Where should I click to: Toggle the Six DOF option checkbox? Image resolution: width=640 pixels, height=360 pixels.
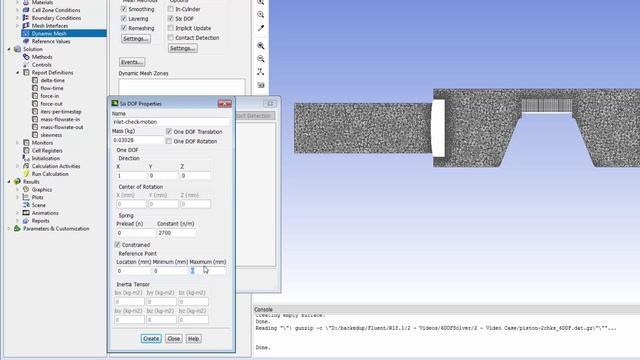(x=171, y=18)
